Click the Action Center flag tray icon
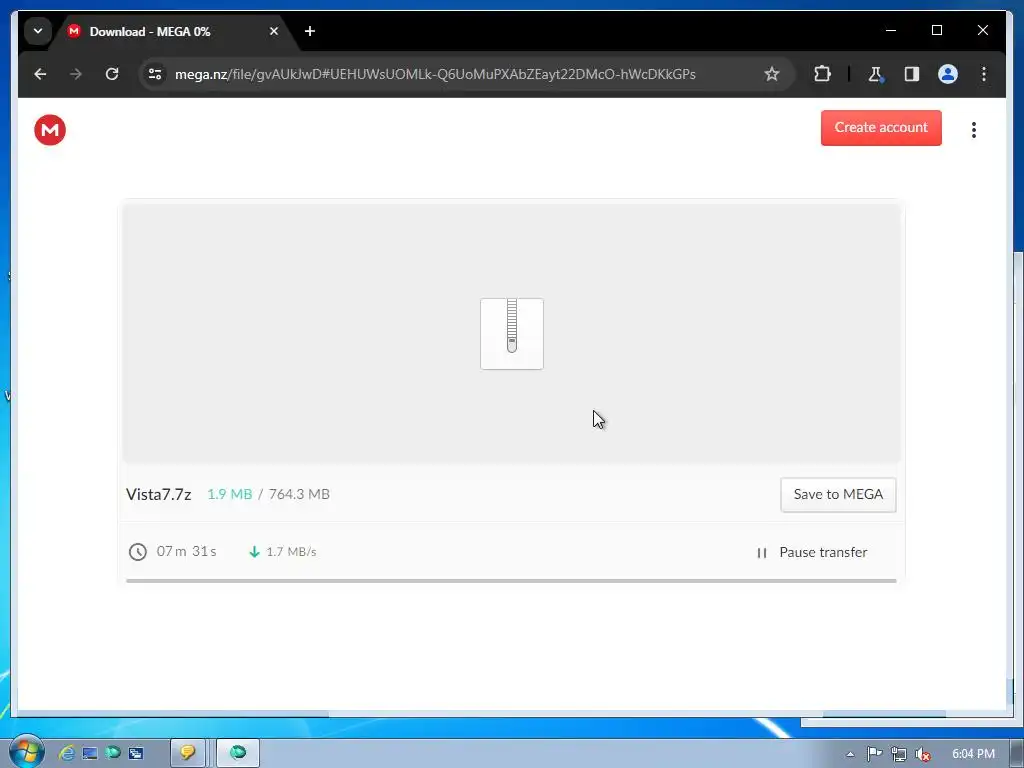This screenshot has width=1024, height=768. 874,754
